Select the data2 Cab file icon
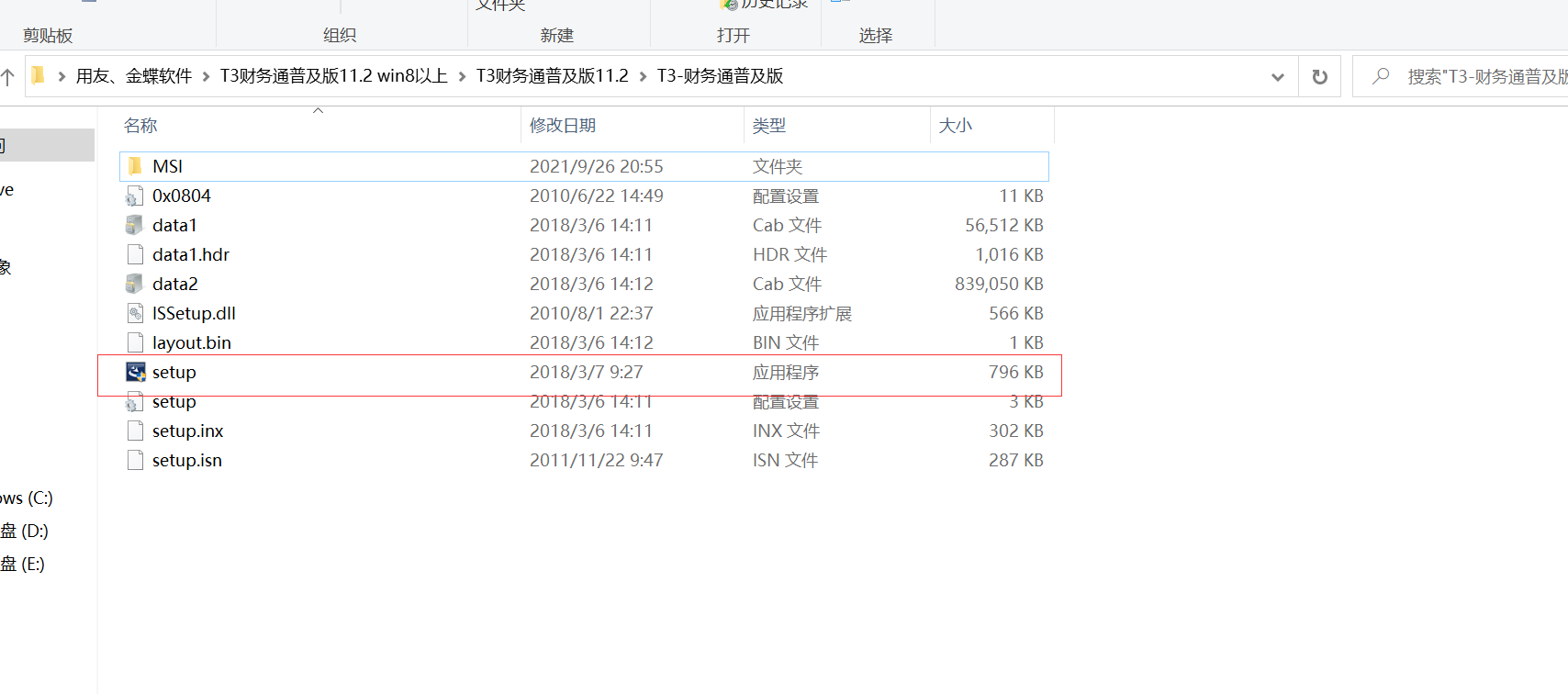Image resolution: width=1568 pixels, height=694 pixels. click(135, 284)
